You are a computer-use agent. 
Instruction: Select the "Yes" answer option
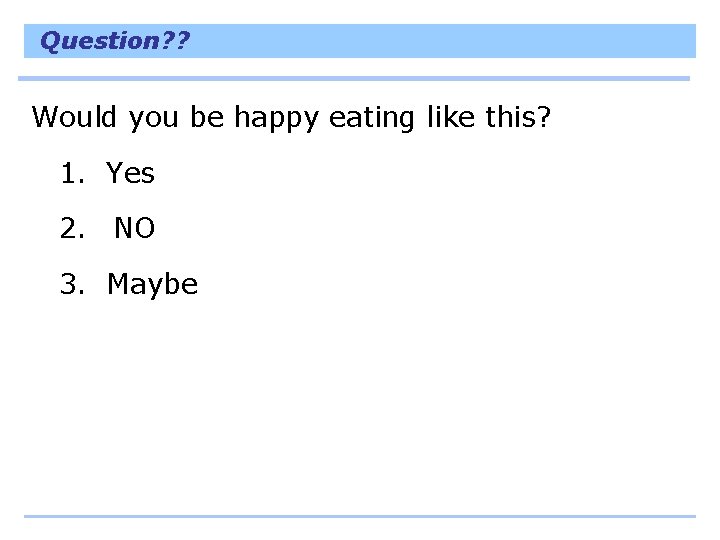click(130, 173)
